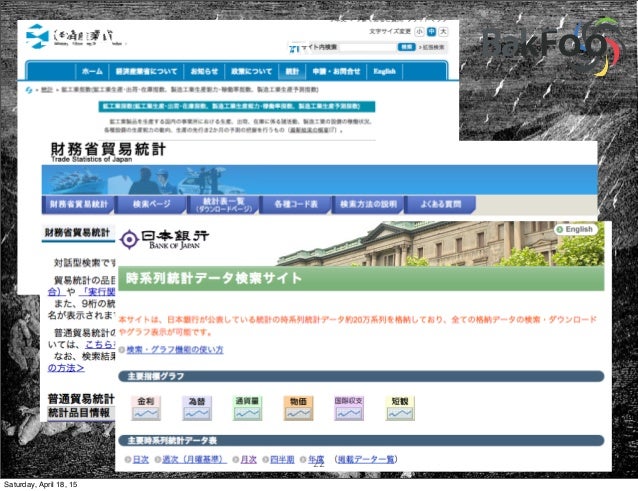Open the 各種コード表 tab
The width and height of the screenshot is (638, 491).
[296, 204]
